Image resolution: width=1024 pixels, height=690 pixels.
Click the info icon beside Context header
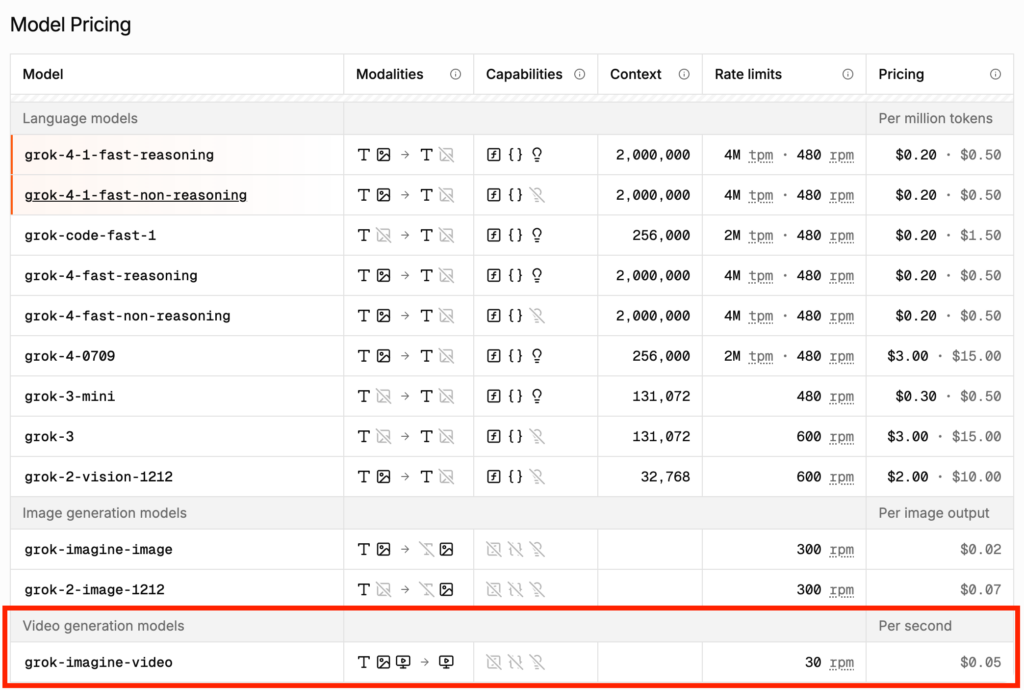tap(684, 74)
